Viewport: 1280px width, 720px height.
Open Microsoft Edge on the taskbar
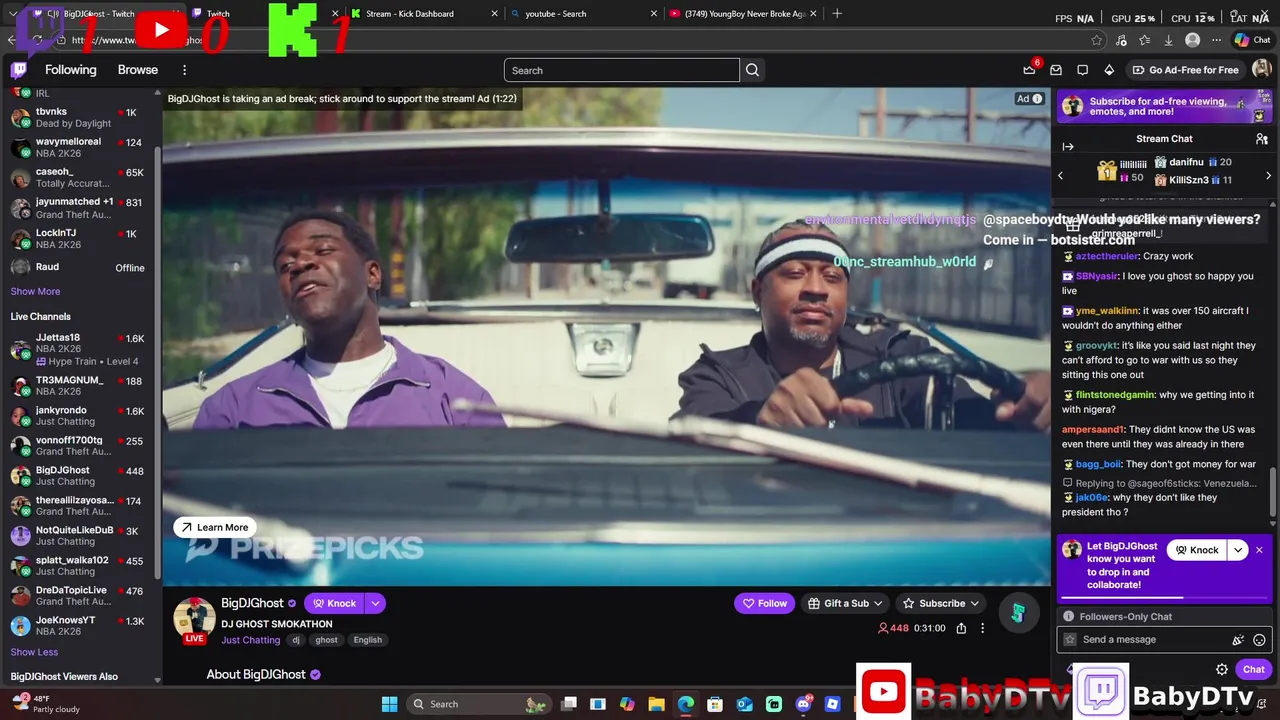point(686,704)
